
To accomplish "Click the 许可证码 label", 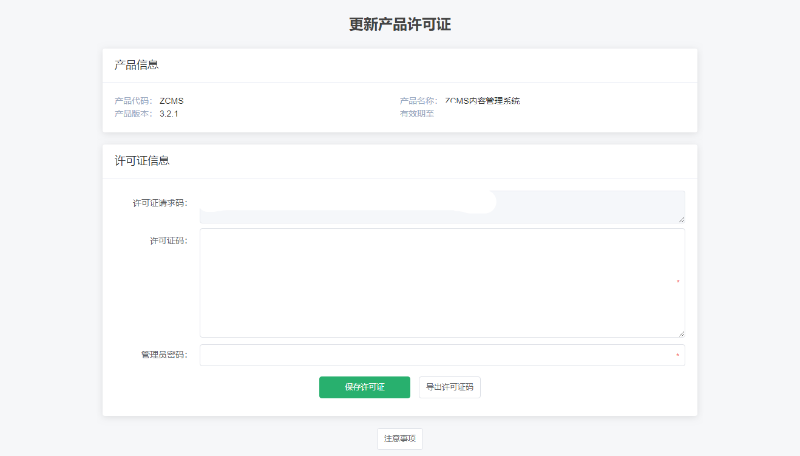I will click(x=169, y=241).
